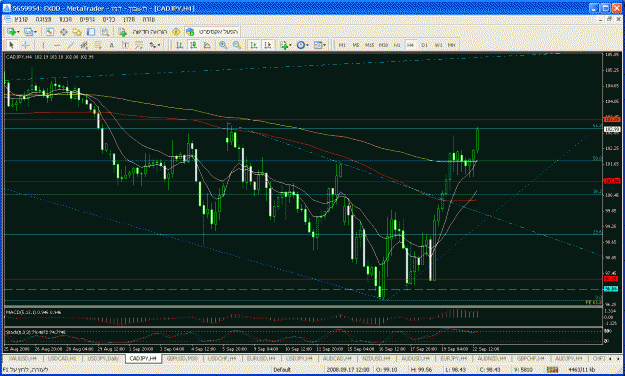Select the crosshair tool
625x376 pixels.
point(25,45)
